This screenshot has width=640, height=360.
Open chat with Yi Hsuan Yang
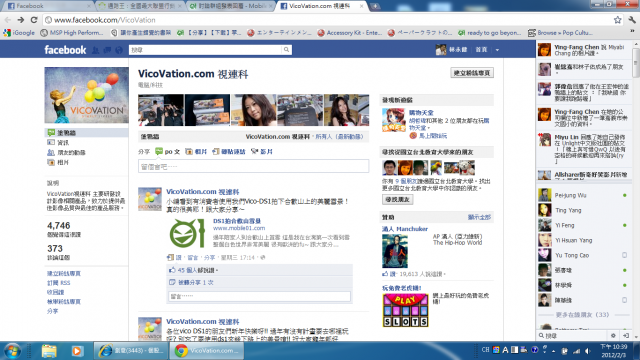[584, 240]
